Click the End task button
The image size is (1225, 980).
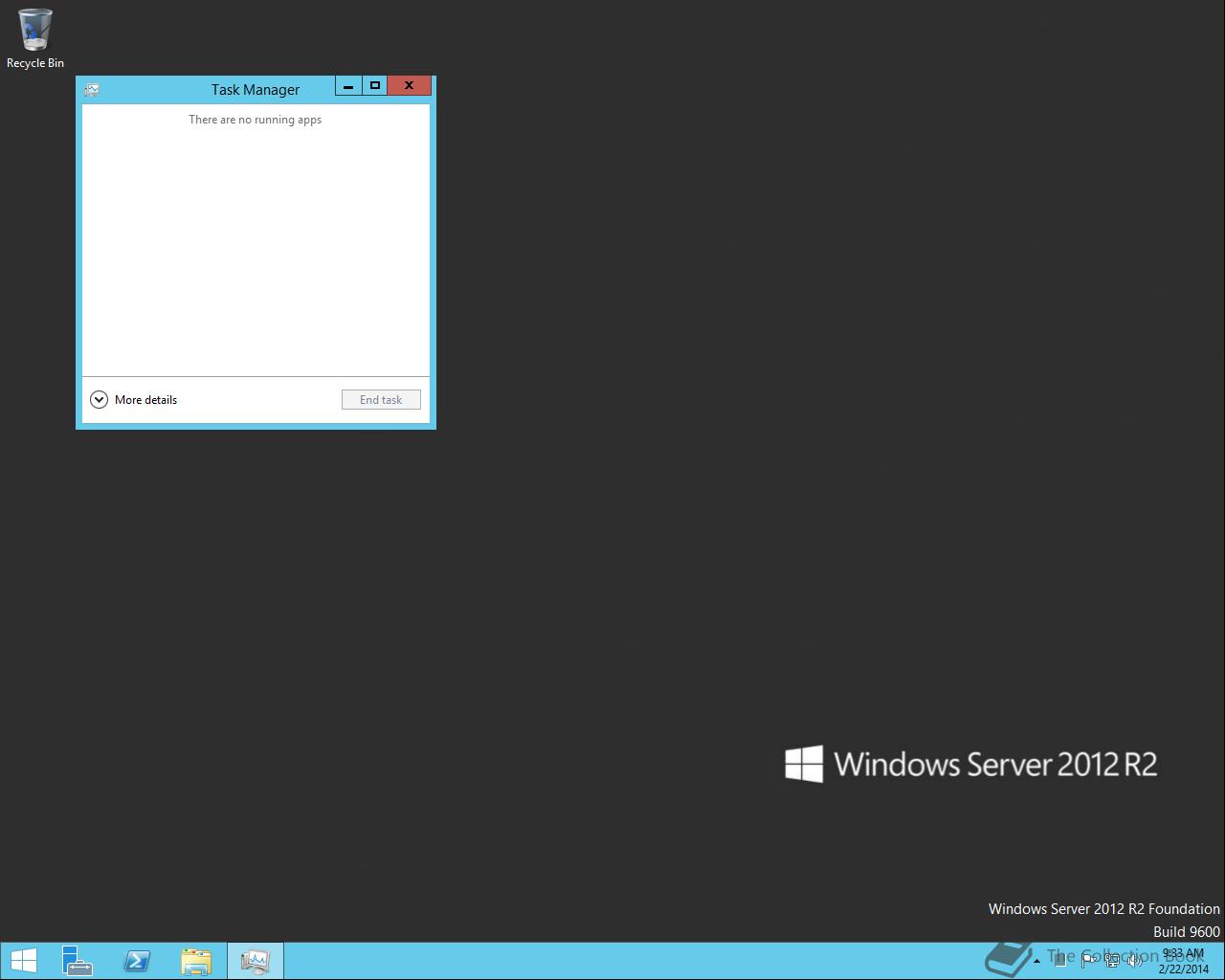point(381,400)
